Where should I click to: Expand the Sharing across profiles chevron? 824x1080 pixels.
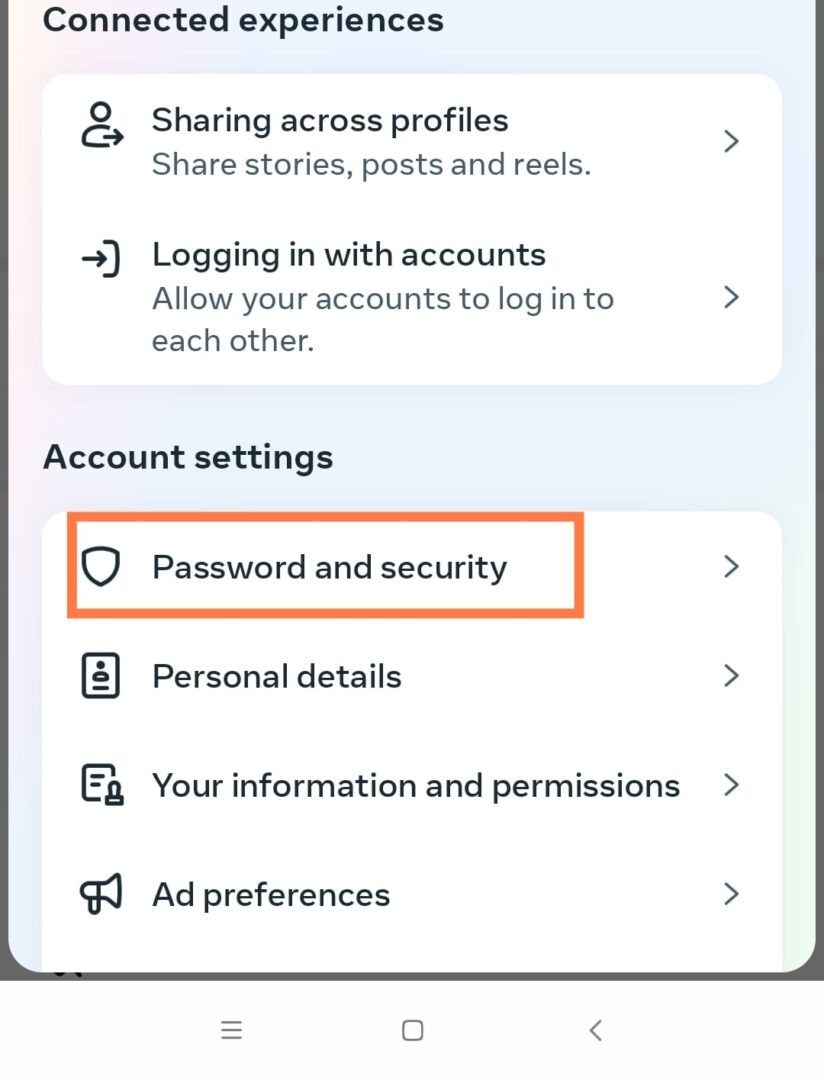[731, 141]
